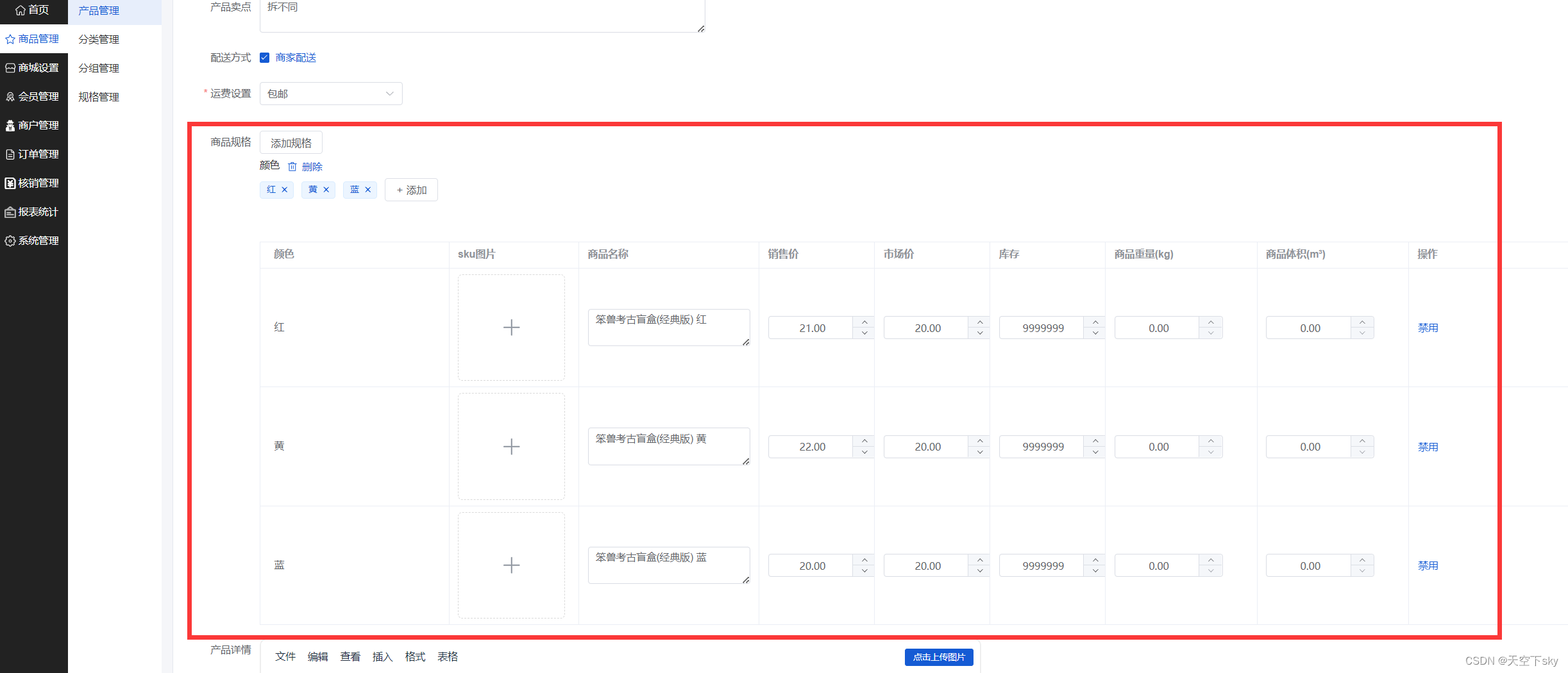The height and width of the screenshot is (673, 1568).
Task: Increase 库存 for the 红 row
Action: [x=1095, y=322]
